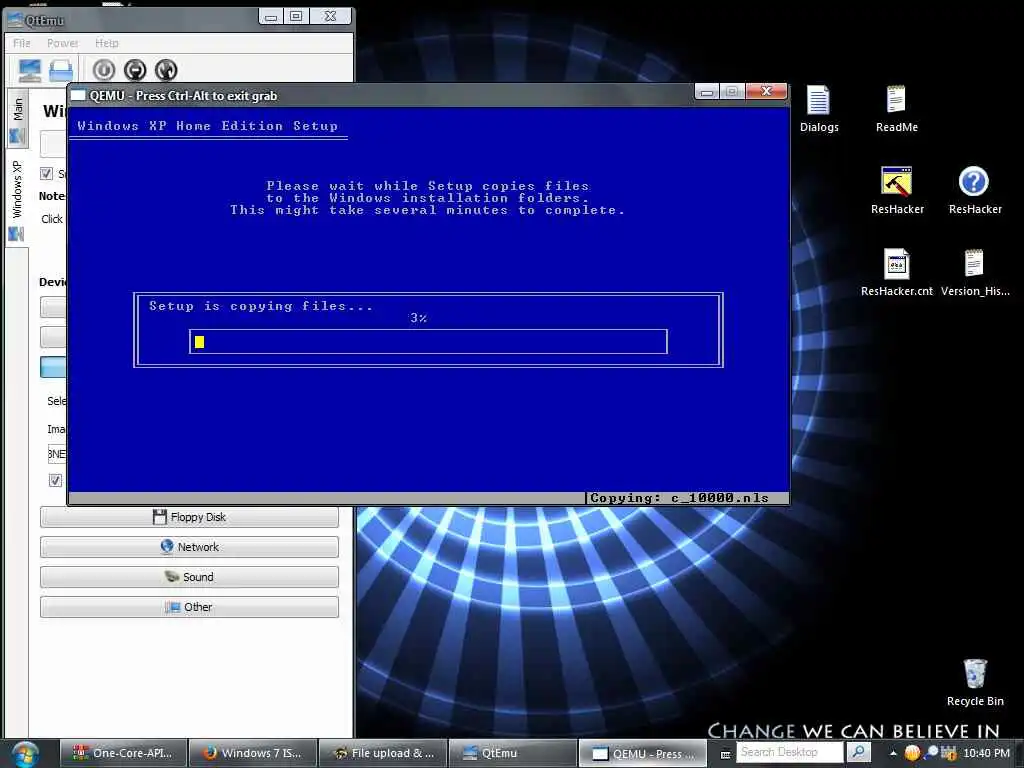Viewport: 1024px width, 768px height.
Task: Click the "Copying: c_10000.nls" status text
Action: click(x=679, y=498)
